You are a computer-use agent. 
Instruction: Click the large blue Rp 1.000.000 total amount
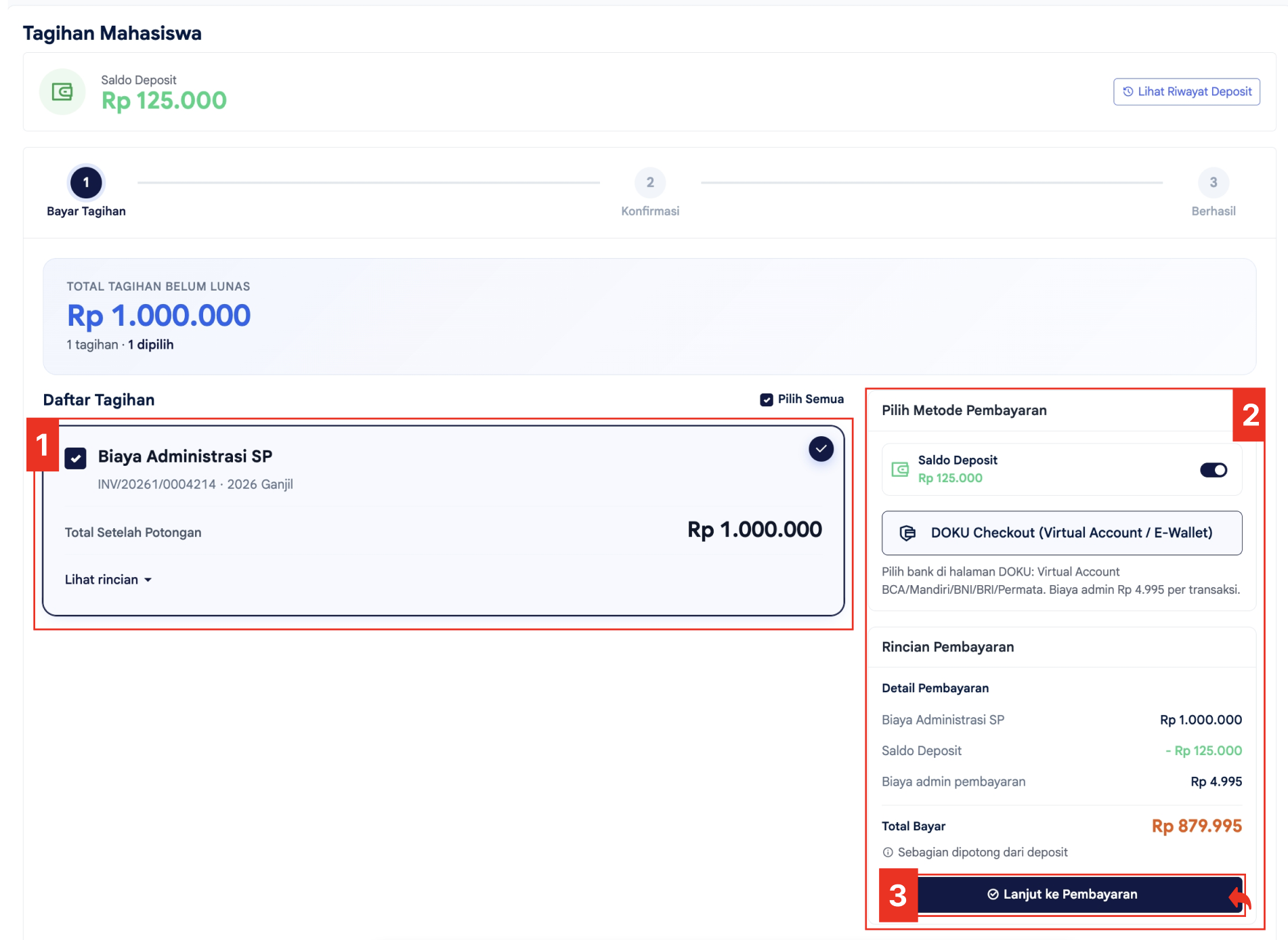pyautogui.click(x=158, y=316)
